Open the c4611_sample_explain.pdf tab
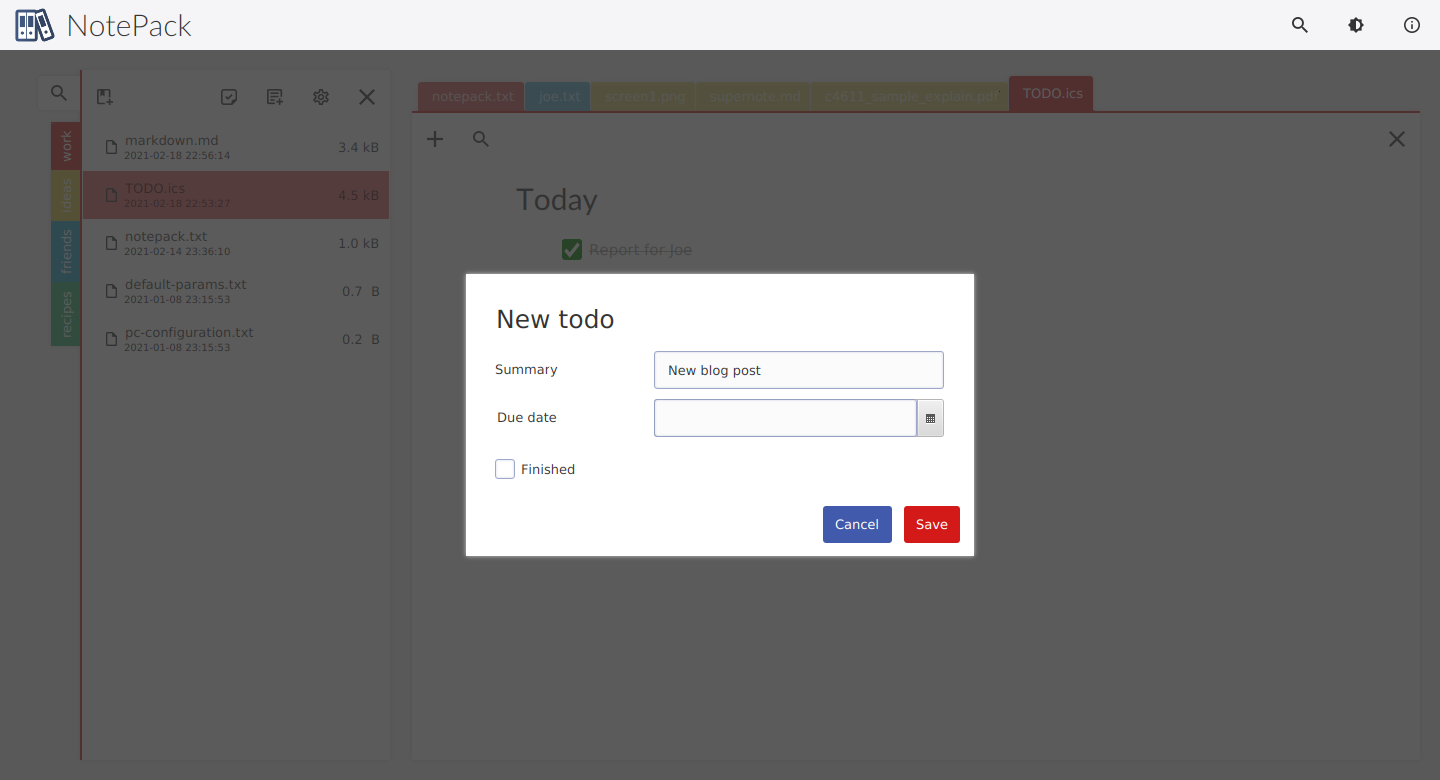This screenshot has width=1440, height=780. [x=911, y=97]
